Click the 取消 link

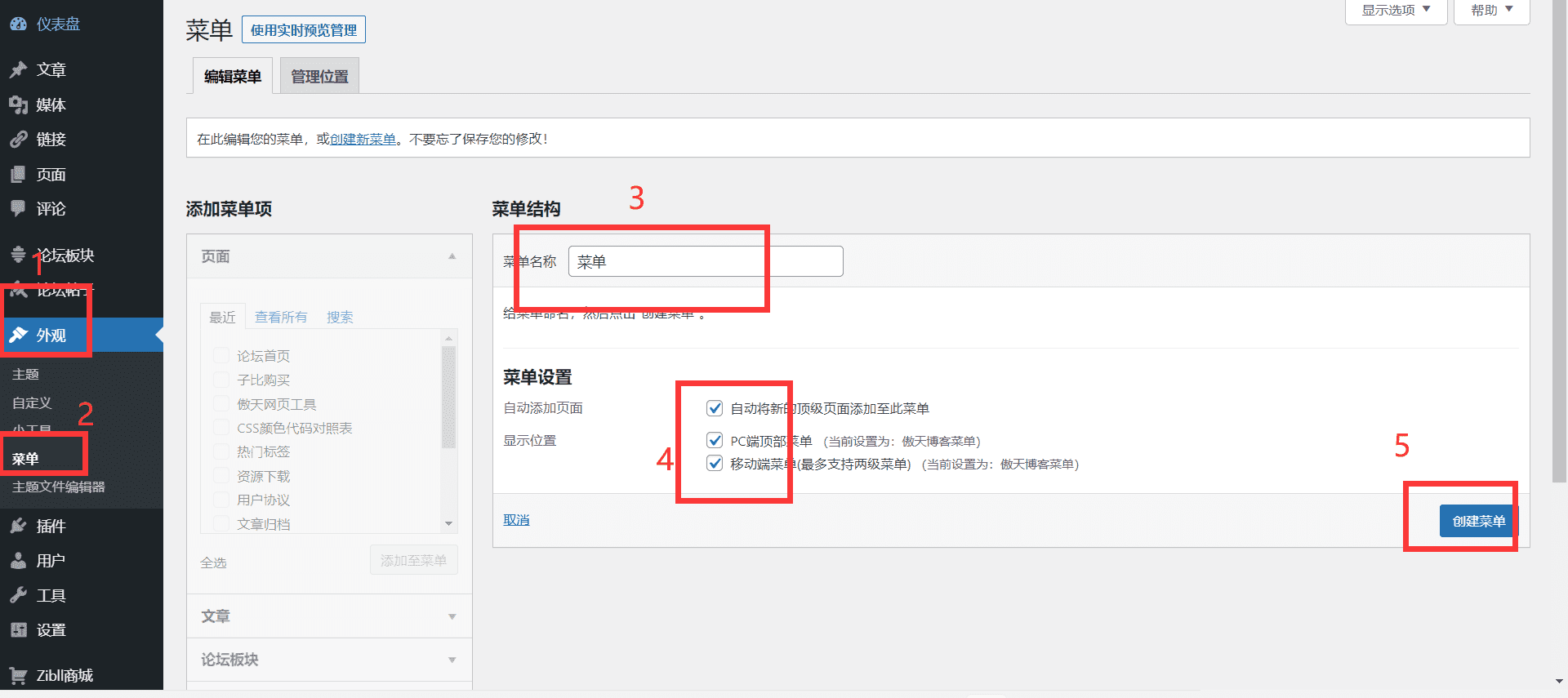[x=516, y=520]
